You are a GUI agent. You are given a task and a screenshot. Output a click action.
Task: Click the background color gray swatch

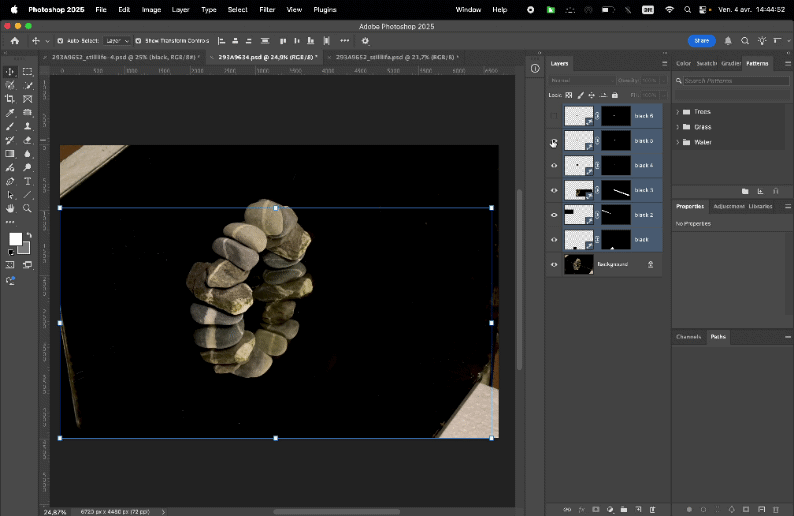(x=25, y=249)
